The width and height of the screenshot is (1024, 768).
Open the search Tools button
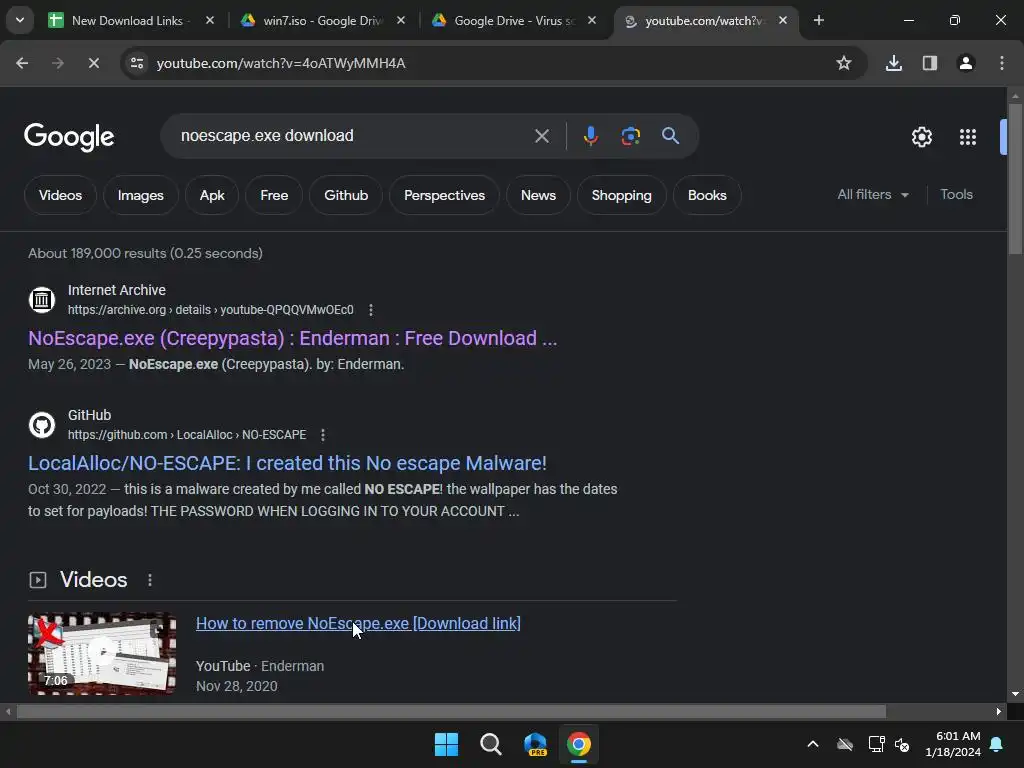point(956,195)
